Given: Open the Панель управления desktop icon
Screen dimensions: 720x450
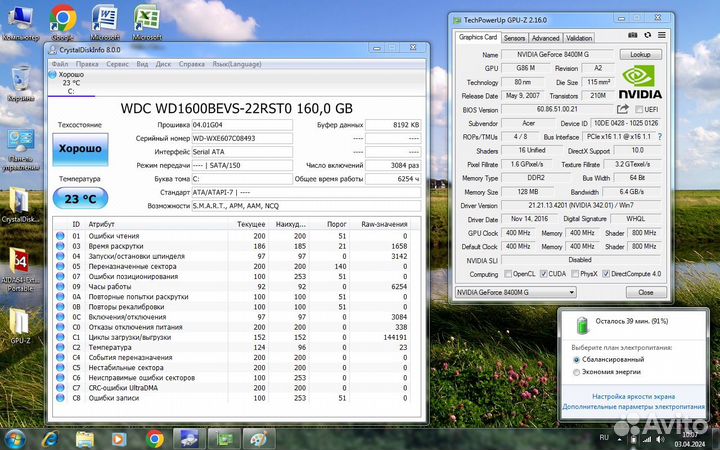Looking at the screenshot, I should 21,151.
